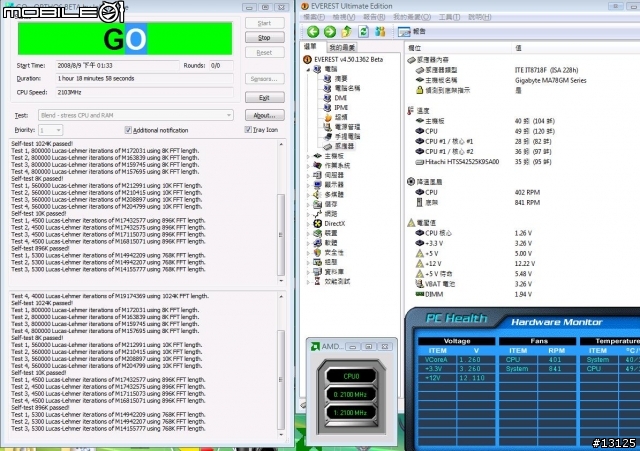Open the Test dropdown showing Blend stress
This screenshot has height=451, width=640.
pos(136,116)
